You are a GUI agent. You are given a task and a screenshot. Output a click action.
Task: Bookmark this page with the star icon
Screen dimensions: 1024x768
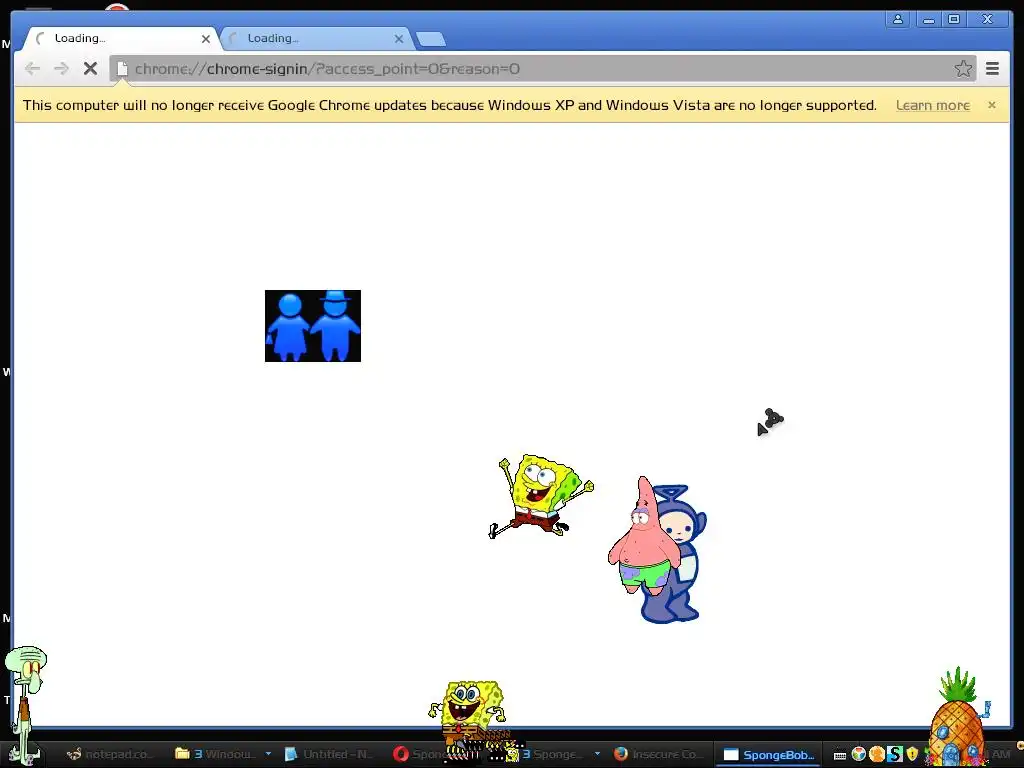(x=963, y=69)
